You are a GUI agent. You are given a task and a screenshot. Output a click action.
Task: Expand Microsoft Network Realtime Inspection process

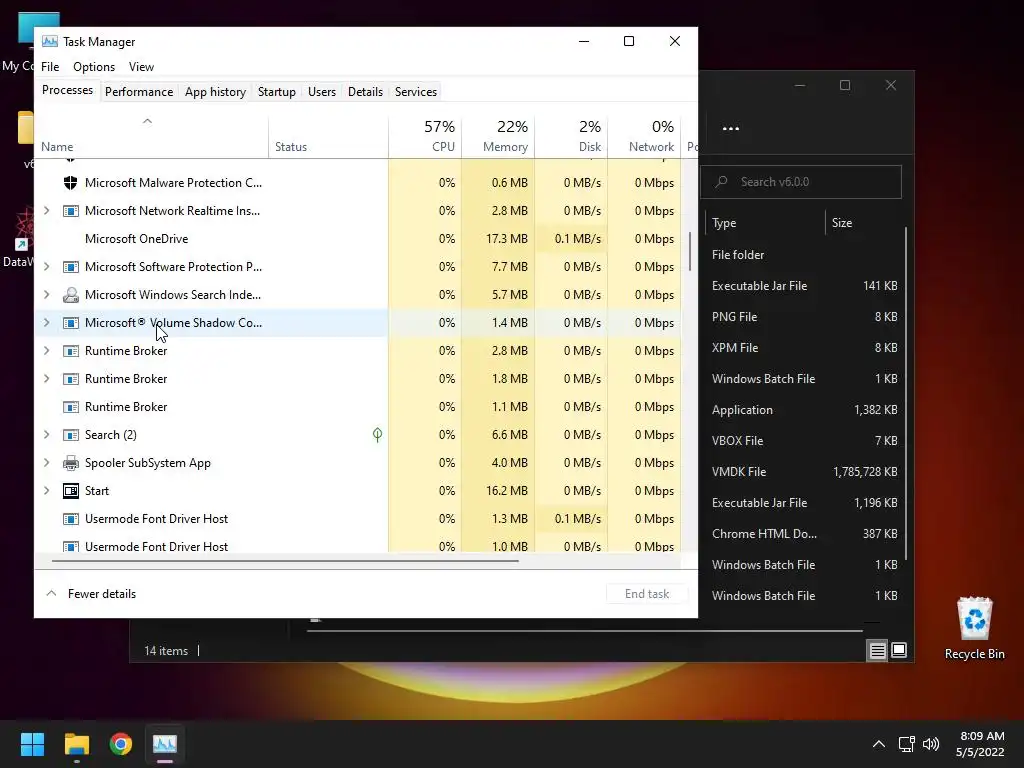pos(46,211)
